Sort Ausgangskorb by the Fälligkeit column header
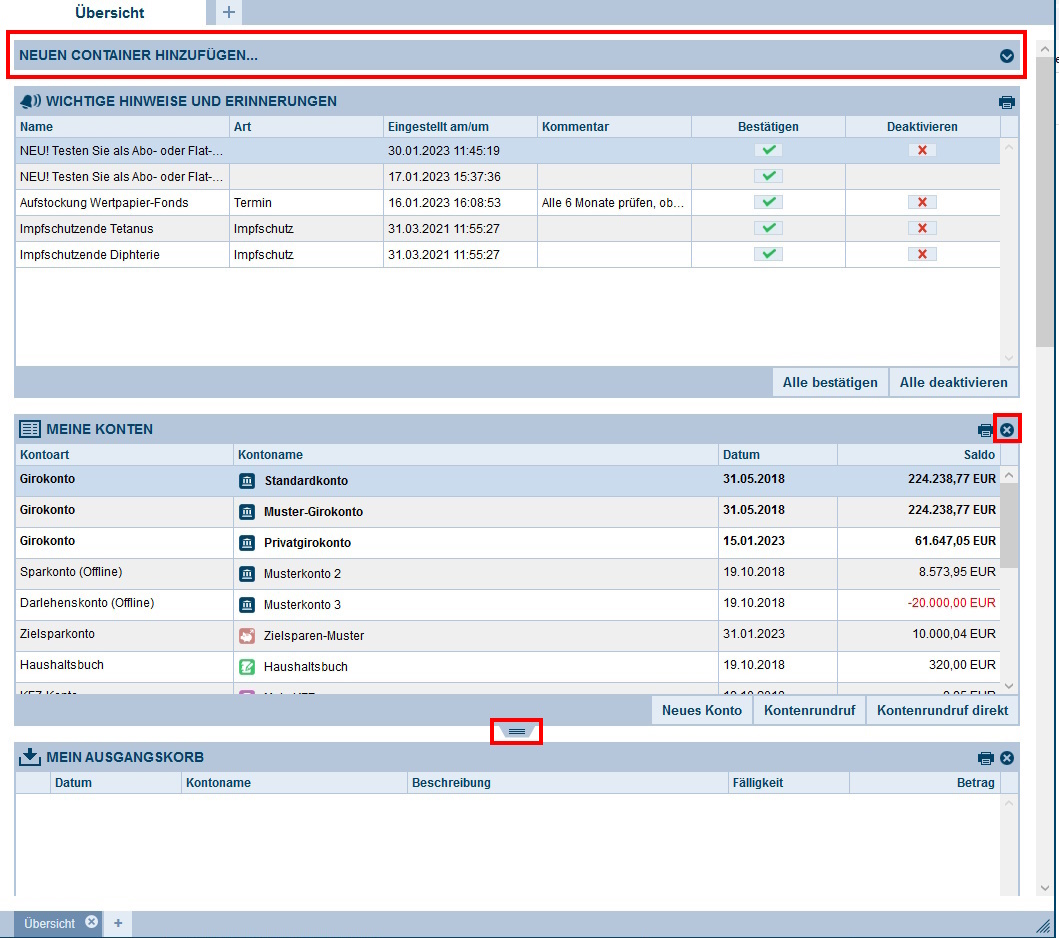 pyautogui.click(x=788, y=783)
